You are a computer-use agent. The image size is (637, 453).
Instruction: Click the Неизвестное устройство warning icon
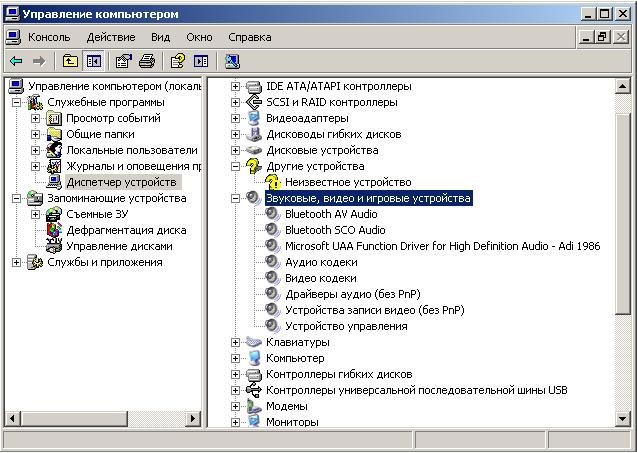coord(273,182)
